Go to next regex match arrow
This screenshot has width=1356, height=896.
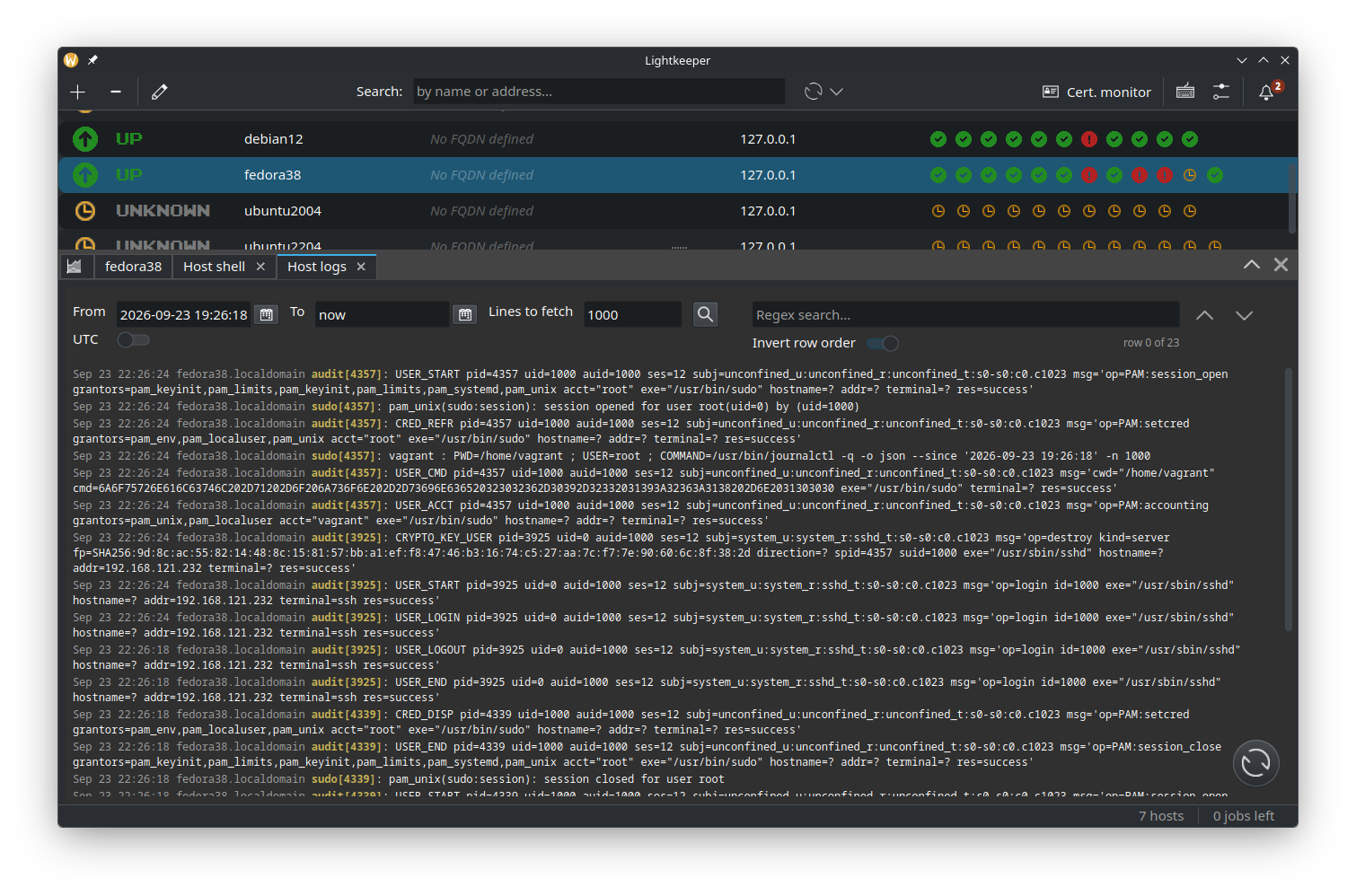[x=1245, y=315]
